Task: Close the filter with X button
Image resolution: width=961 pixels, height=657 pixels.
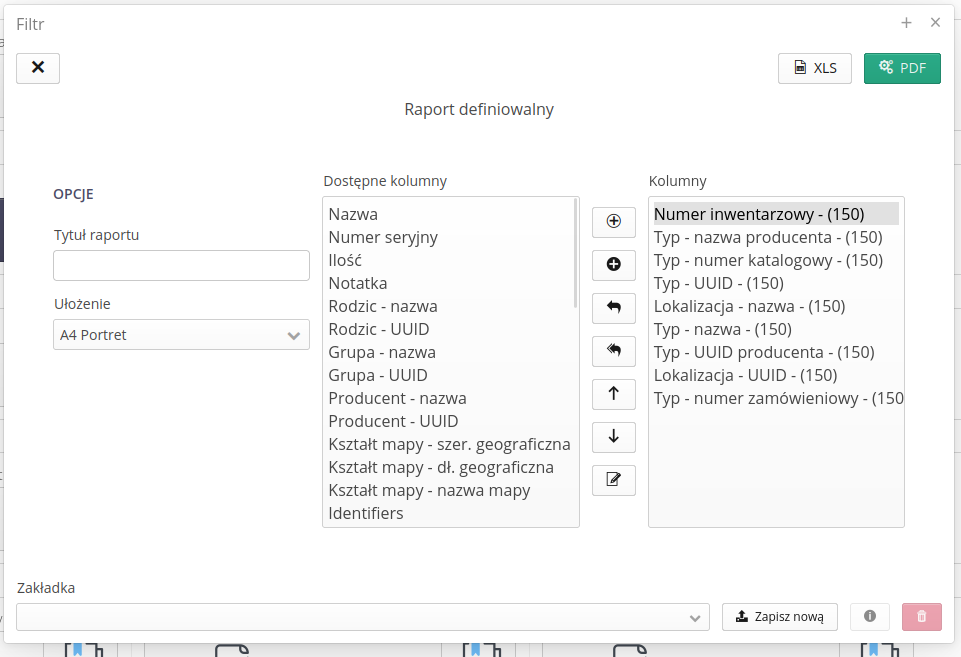Action: click(38, 68)
